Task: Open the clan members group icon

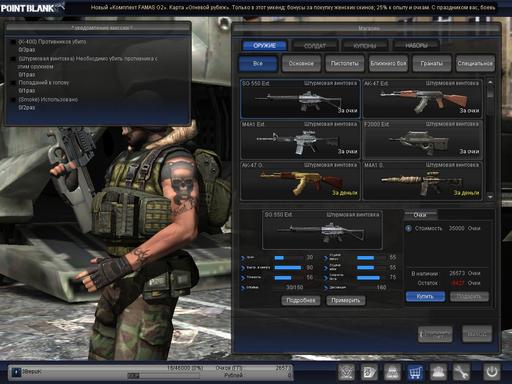Action: pos(438,372)
